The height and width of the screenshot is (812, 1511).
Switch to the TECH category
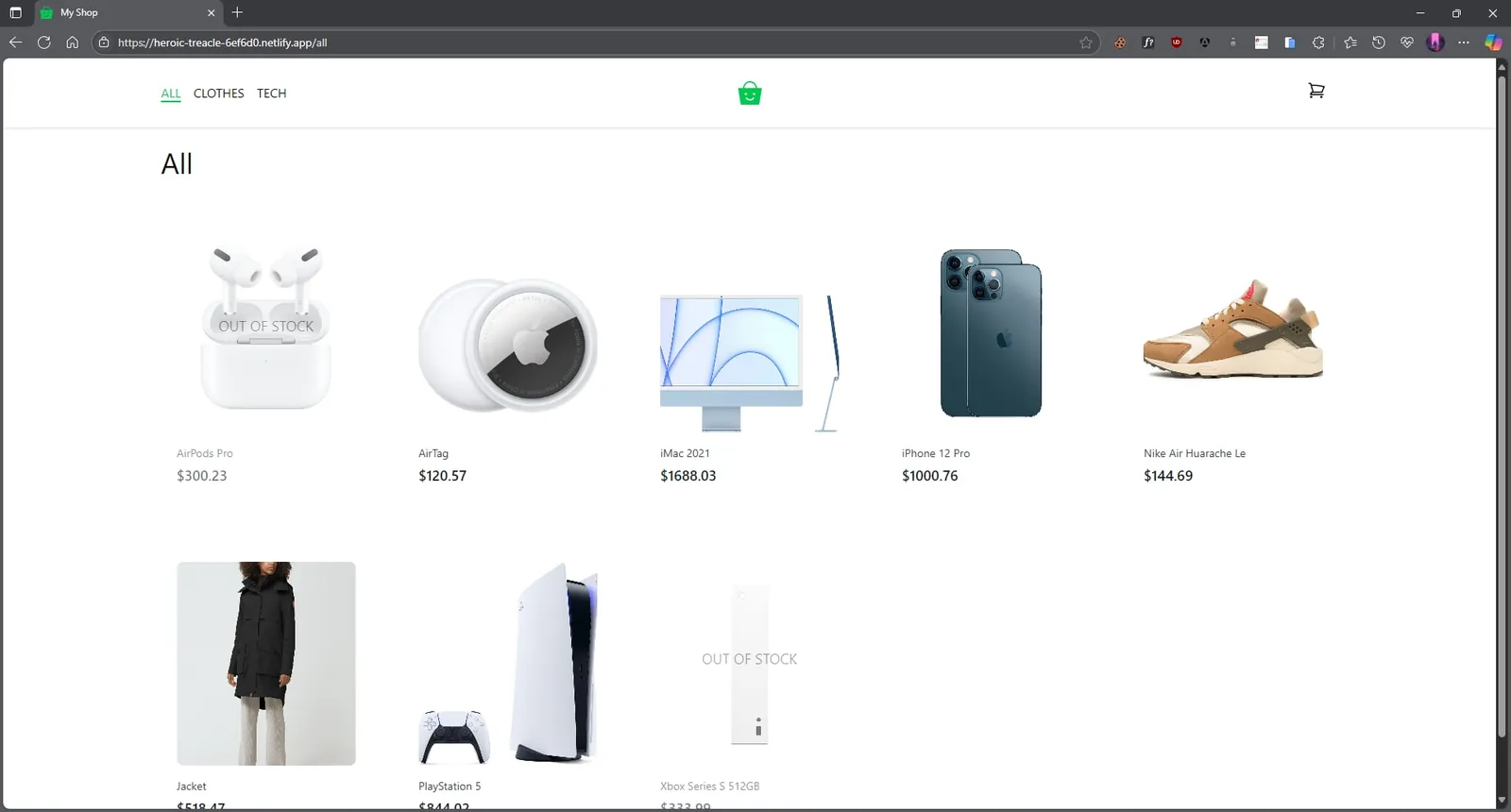tap(271, 93)
